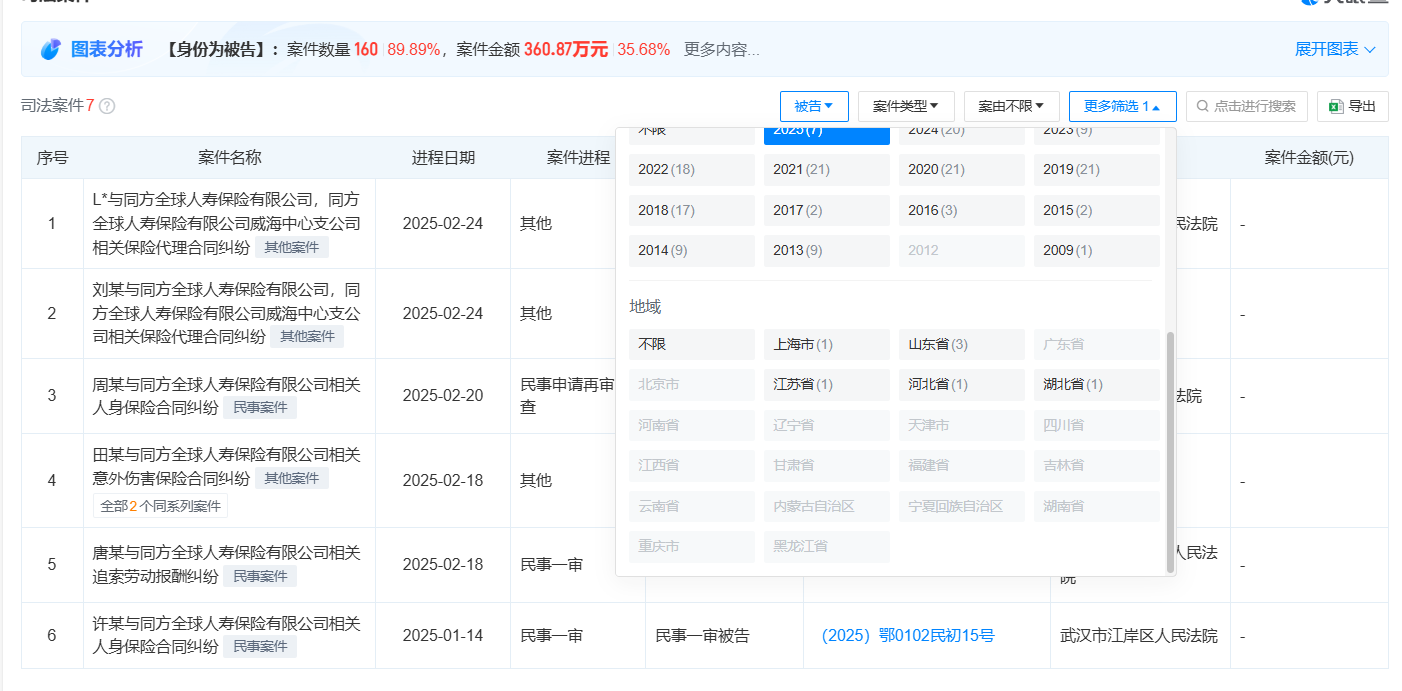Click the 案件金额(元) column header

click(1309, 158)
